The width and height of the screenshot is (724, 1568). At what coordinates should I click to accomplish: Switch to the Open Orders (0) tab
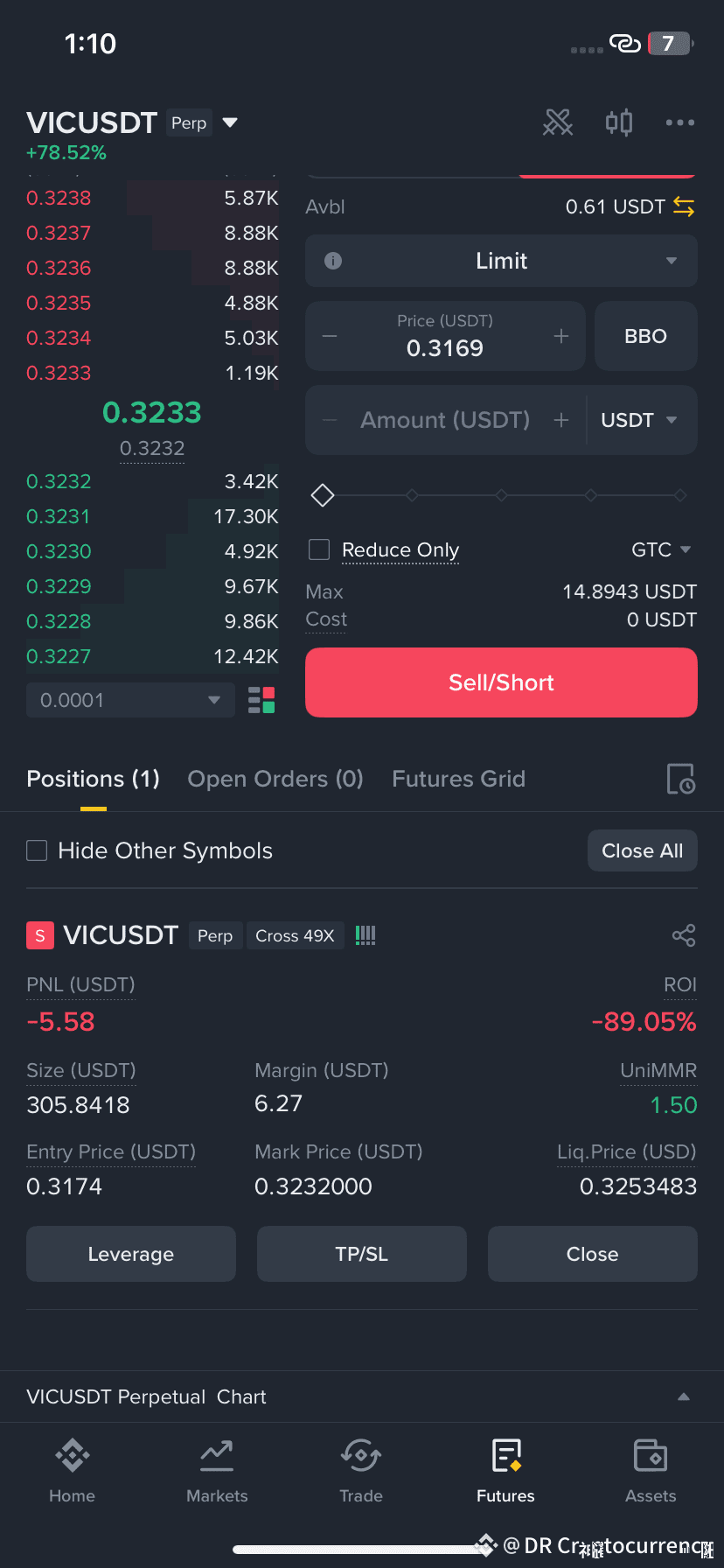point(275,779)
